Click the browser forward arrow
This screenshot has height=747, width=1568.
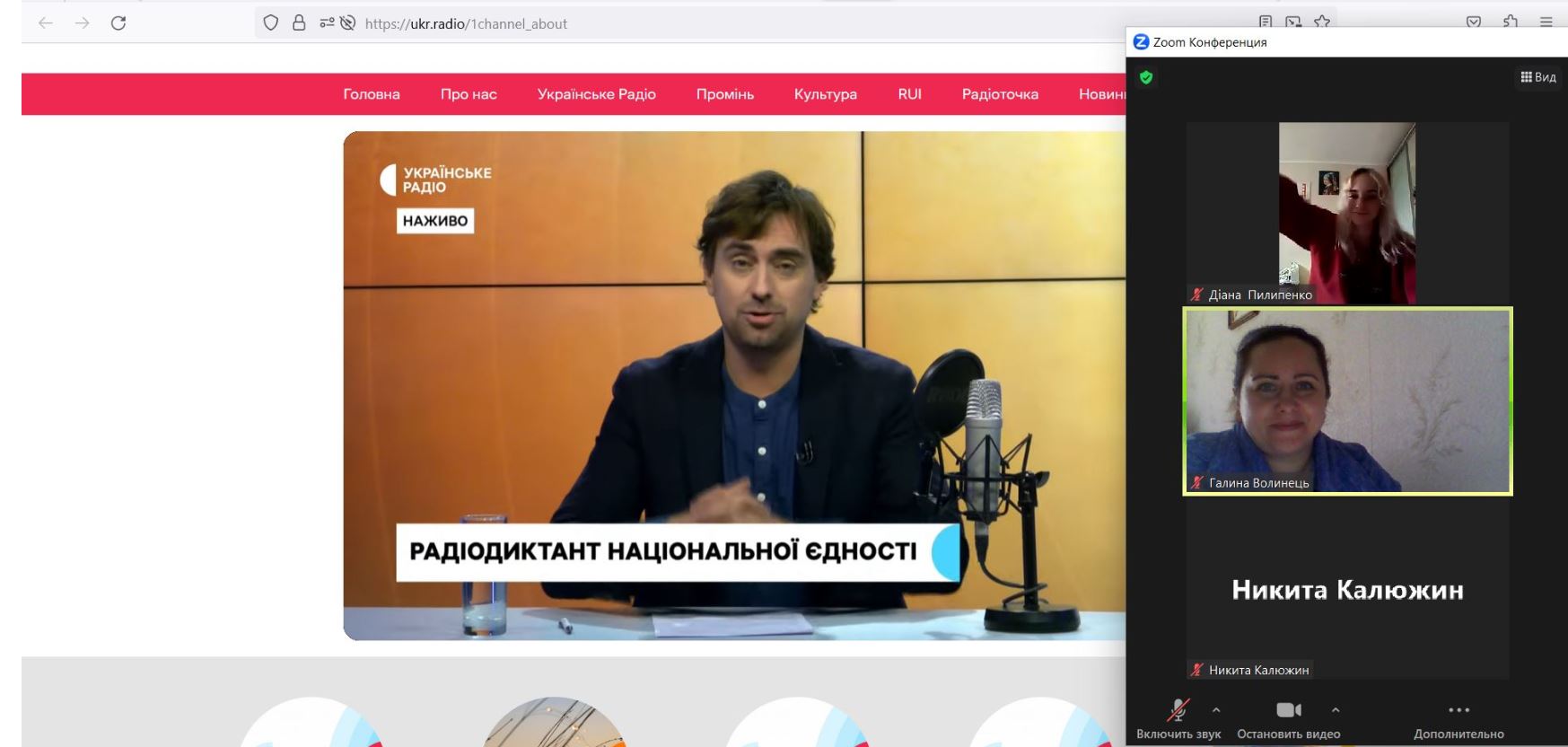(83, 23)
